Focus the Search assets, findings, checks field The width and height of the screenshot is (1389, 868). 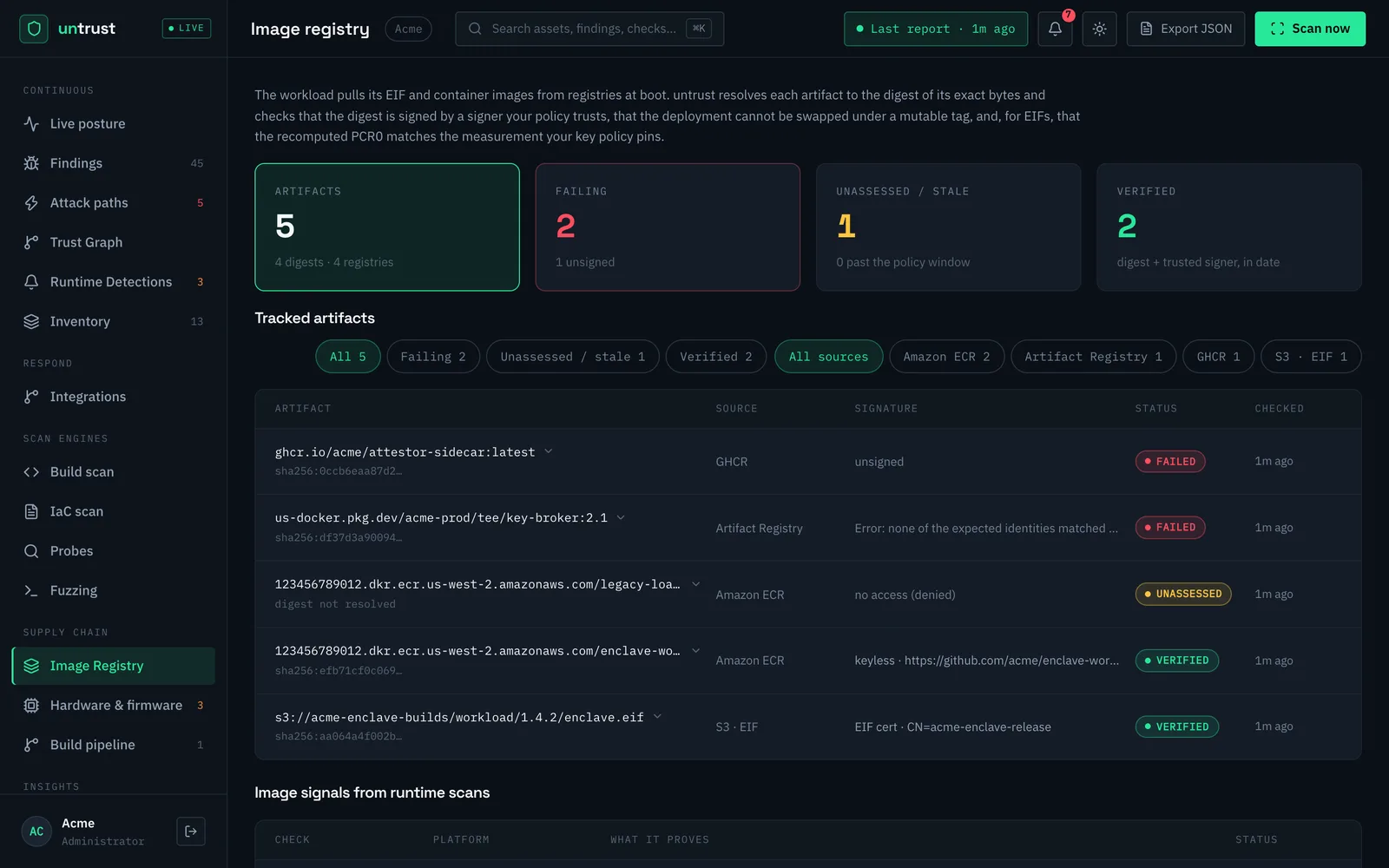589,29
